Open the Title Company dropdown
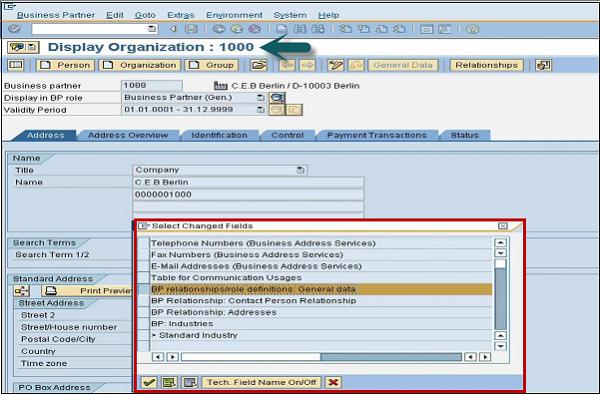This screenshot has height=394, width=600. [x=301, y=170]
